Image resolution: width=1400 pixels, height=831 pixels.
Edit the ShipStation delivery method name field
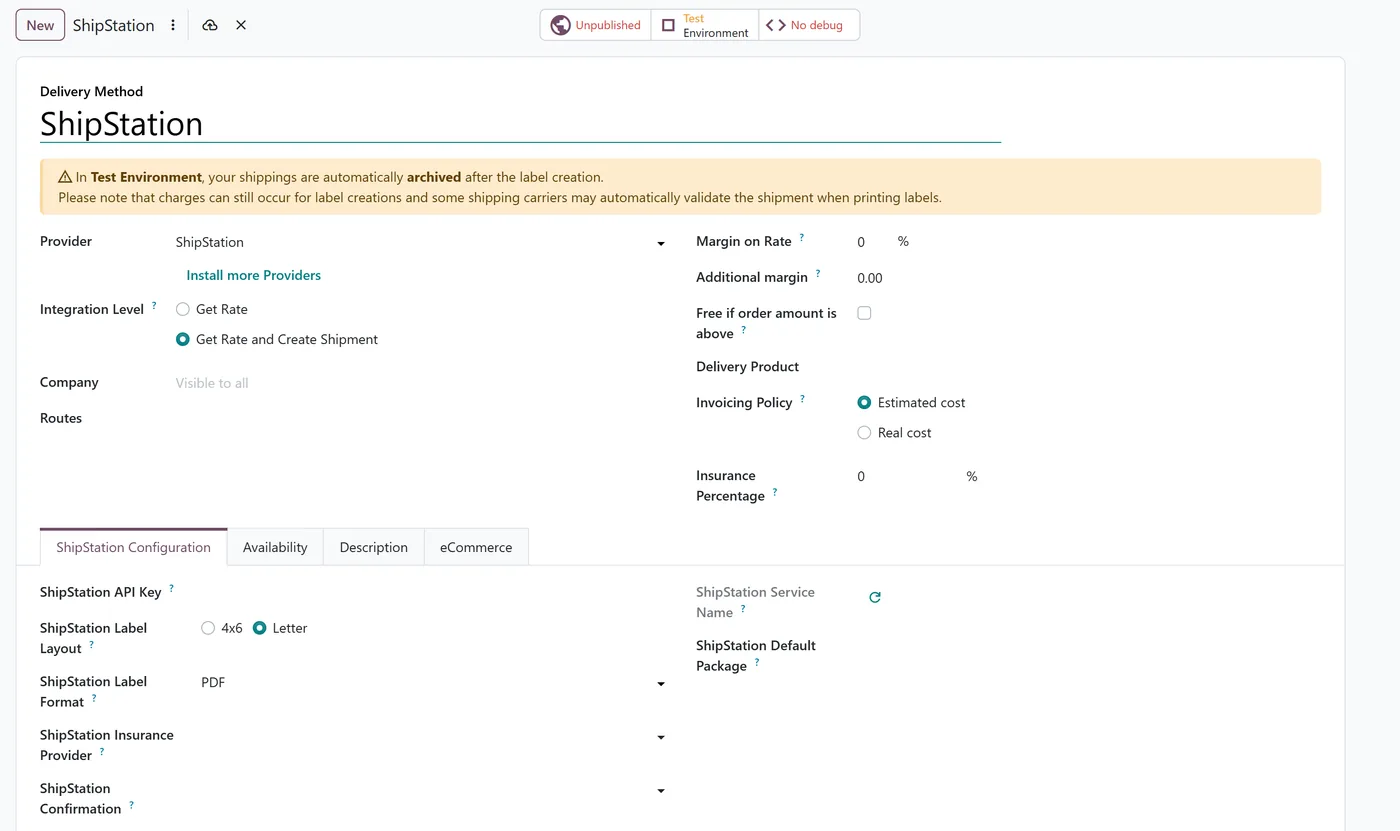click(520, 124)
